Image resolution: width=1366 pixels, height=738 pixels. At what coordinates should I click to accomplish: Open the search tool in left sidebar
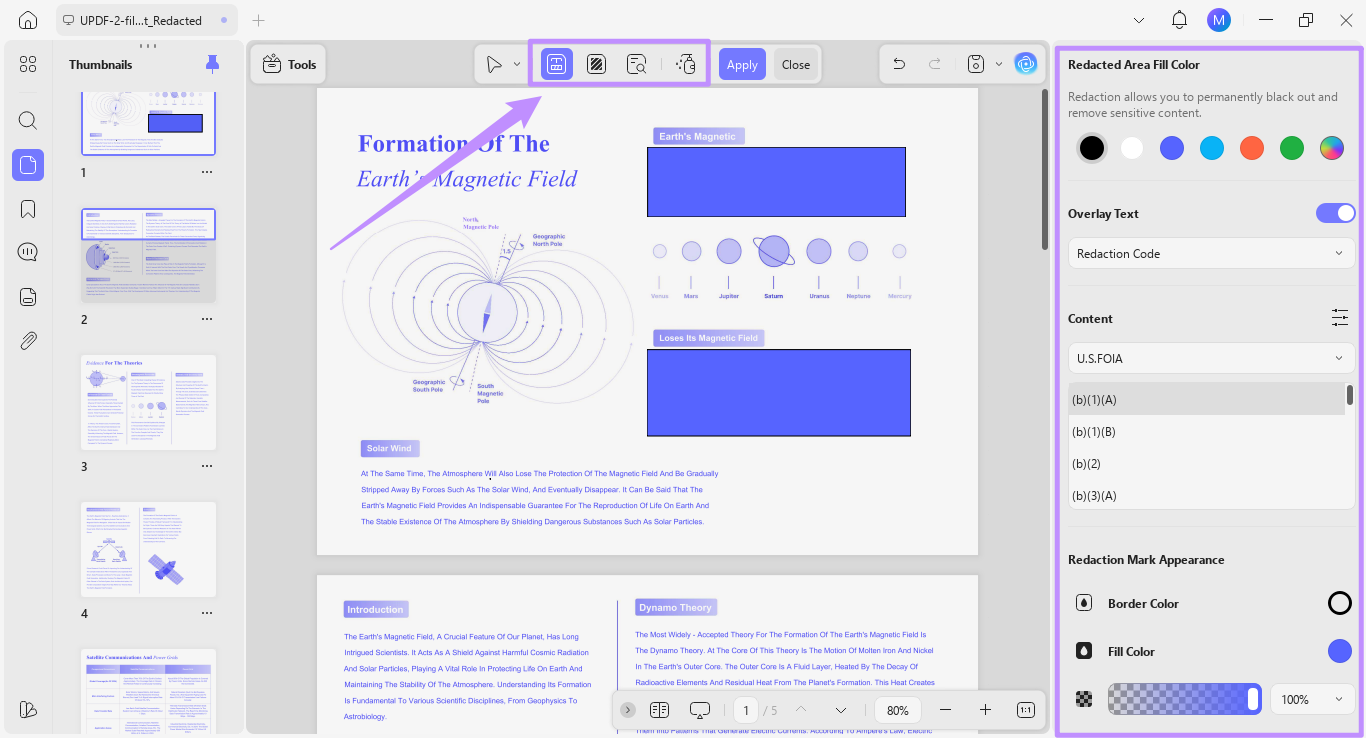28,121
